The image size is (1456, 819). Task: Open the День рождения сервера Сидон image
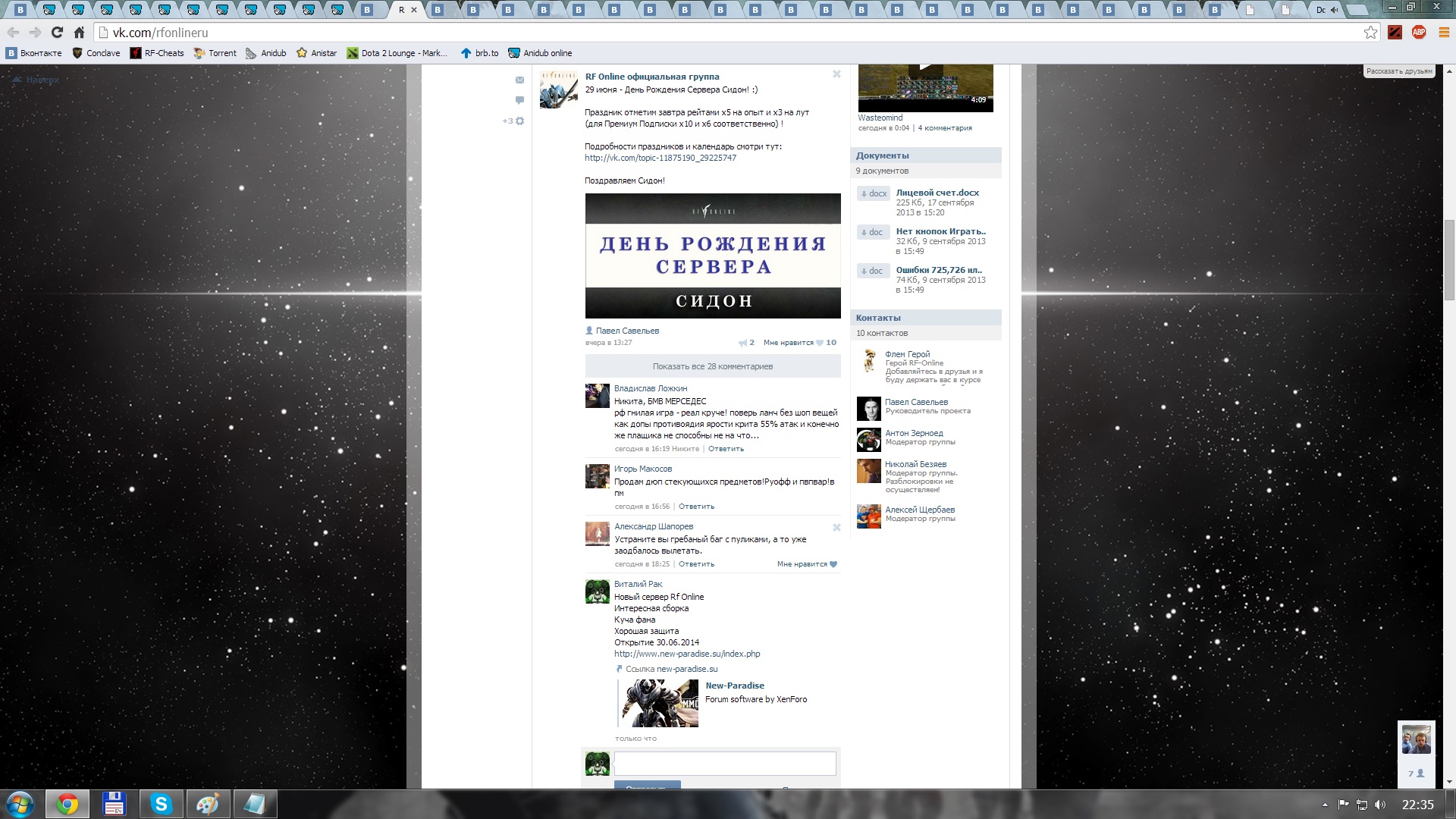pyautogui.click(x=713, y=256)
